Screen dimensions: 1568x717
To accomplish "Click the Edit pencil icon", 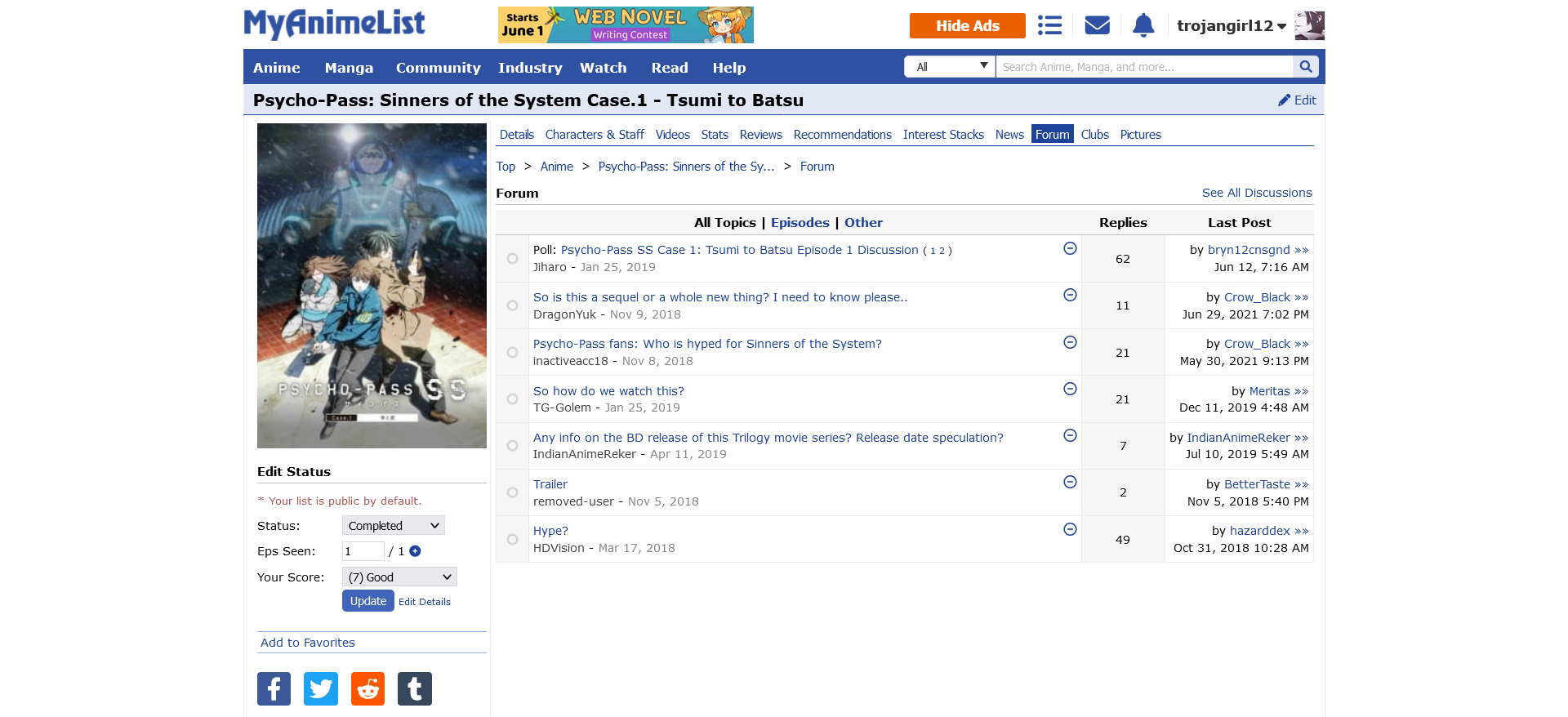I will (1285, 100).
